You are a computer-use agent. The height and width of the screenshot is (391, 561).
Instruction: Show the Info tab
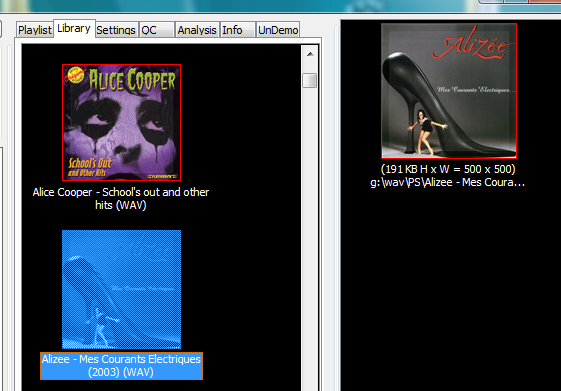pos(238,30)
